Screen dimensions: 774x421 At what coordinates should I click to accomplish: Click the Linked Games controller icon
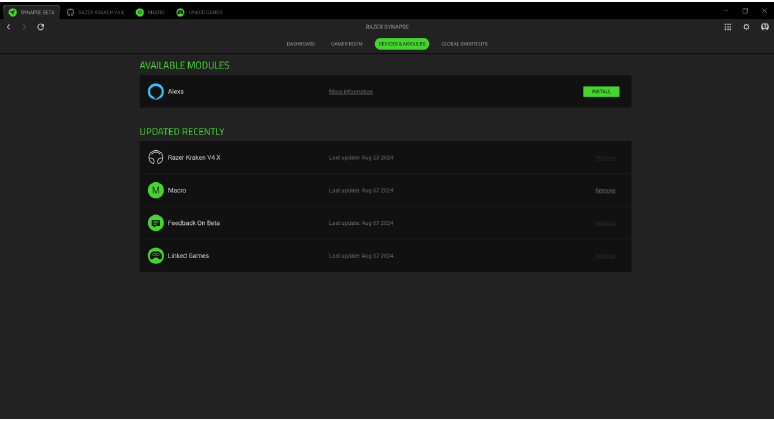(x=155, y=256)
